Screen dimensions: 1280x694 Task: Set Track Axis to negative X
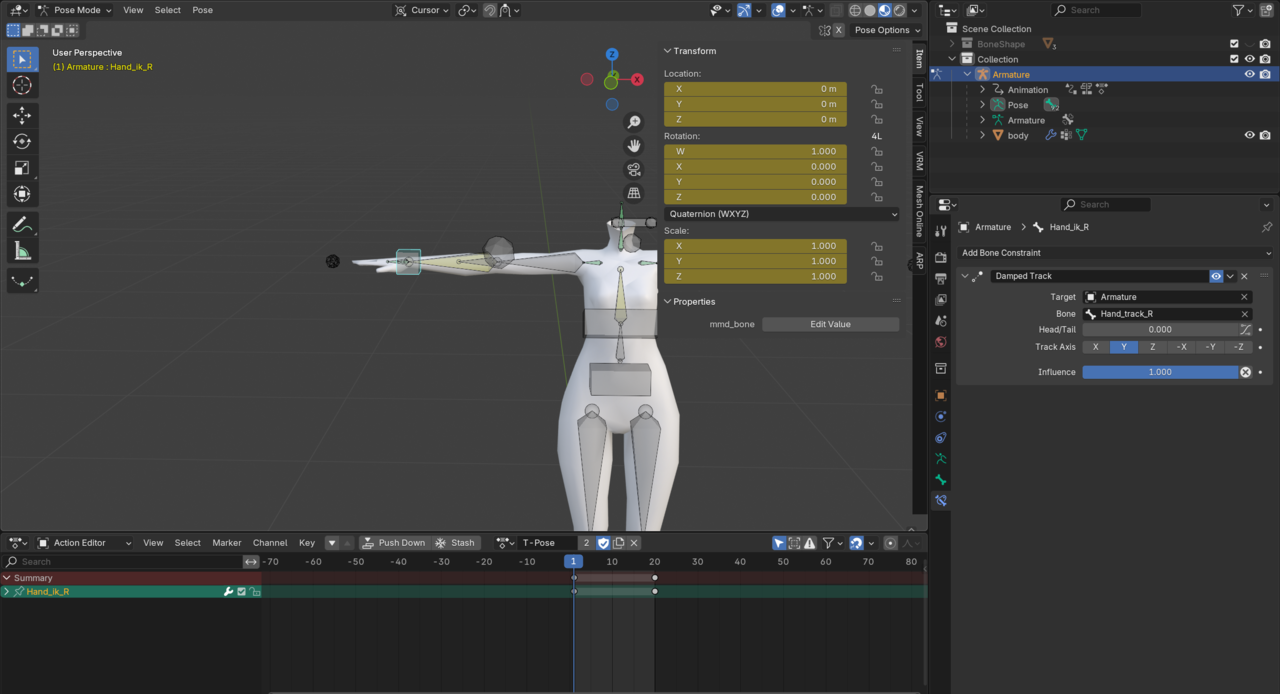pos(1181,347)
